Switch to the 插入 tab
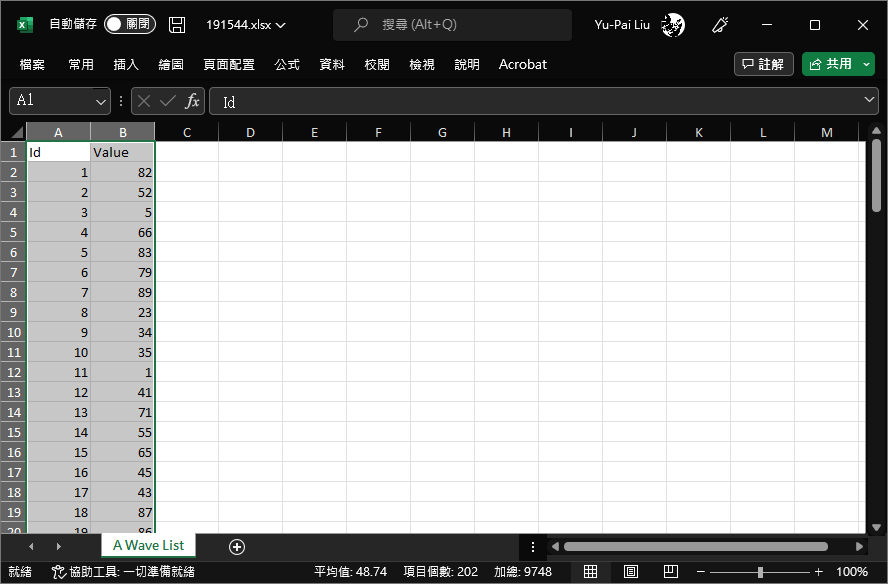Screen dimensions: 888x584 click(126, 65)
